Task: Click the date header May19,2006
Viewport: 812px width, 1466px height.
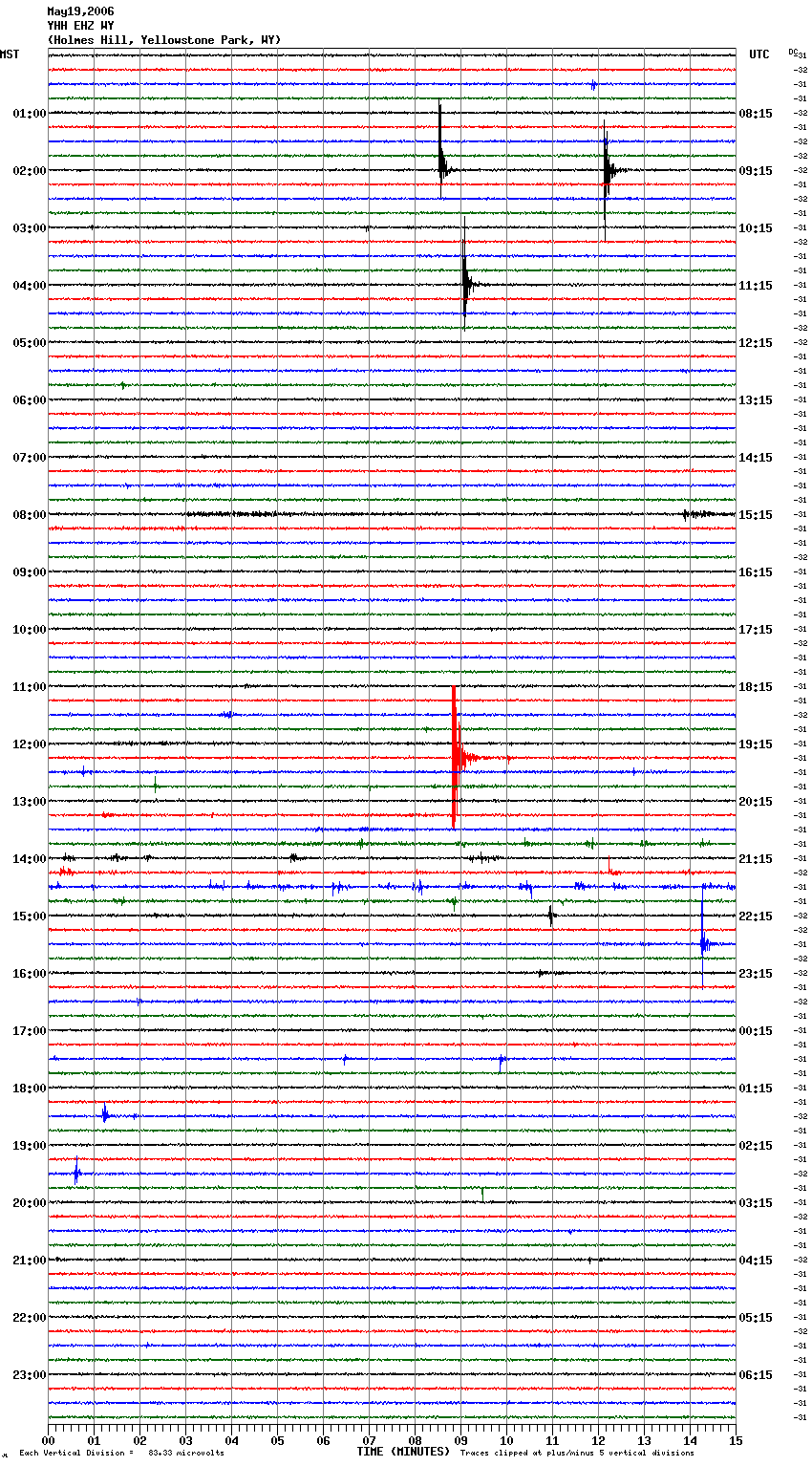Action: pyautogui.click(x=80, y=11)
